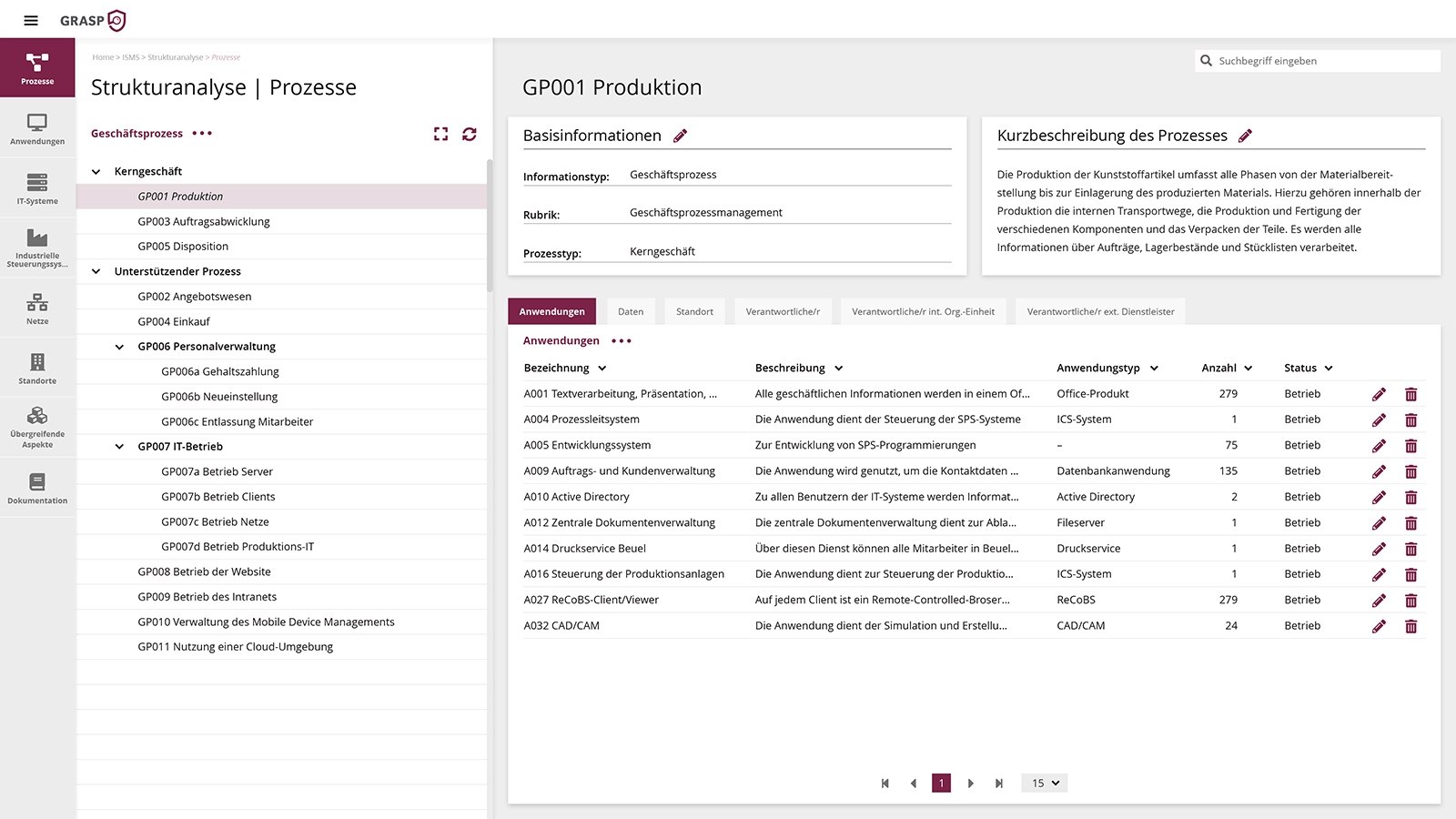Switch to the Standort tab
Screen dimensions: 1456x819
point(694,311)
